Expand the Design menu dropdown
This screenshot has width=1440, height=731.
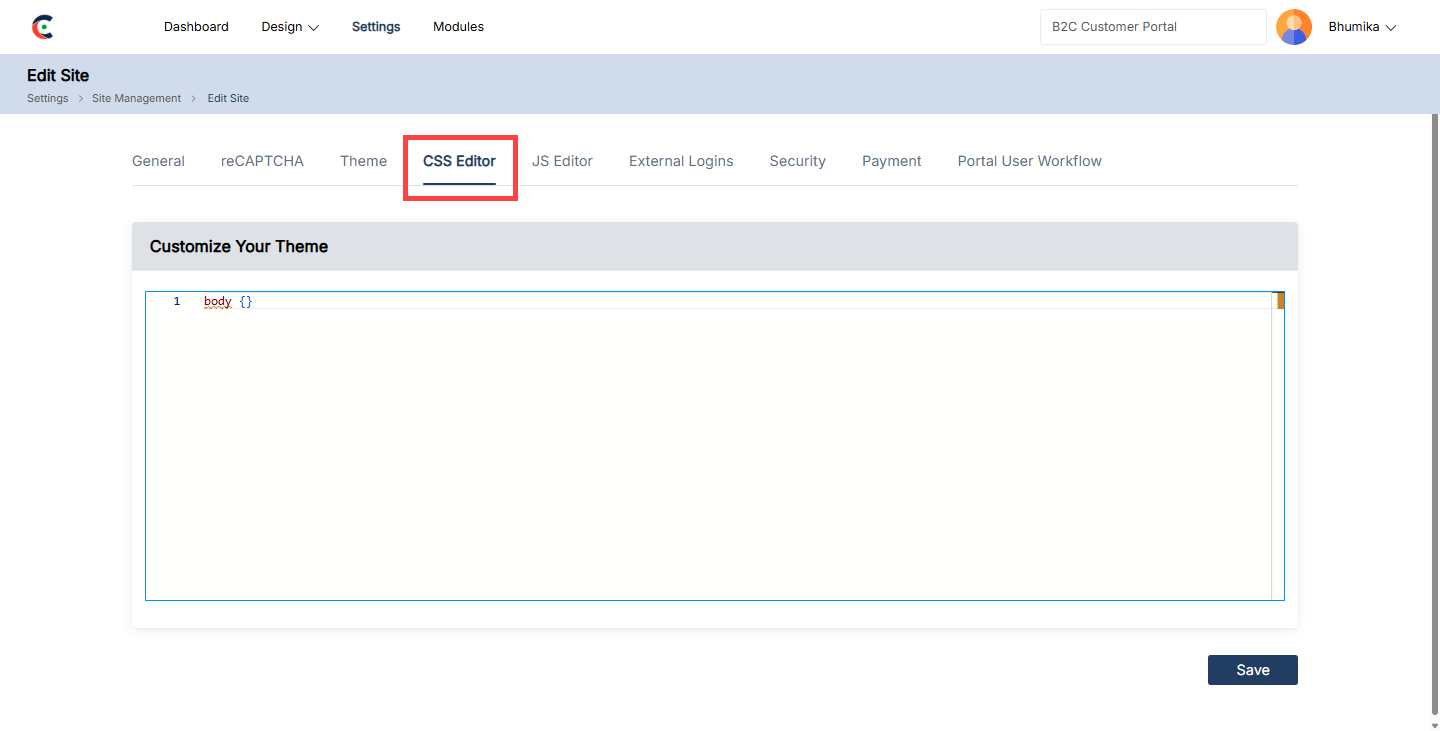click(290, 27)
